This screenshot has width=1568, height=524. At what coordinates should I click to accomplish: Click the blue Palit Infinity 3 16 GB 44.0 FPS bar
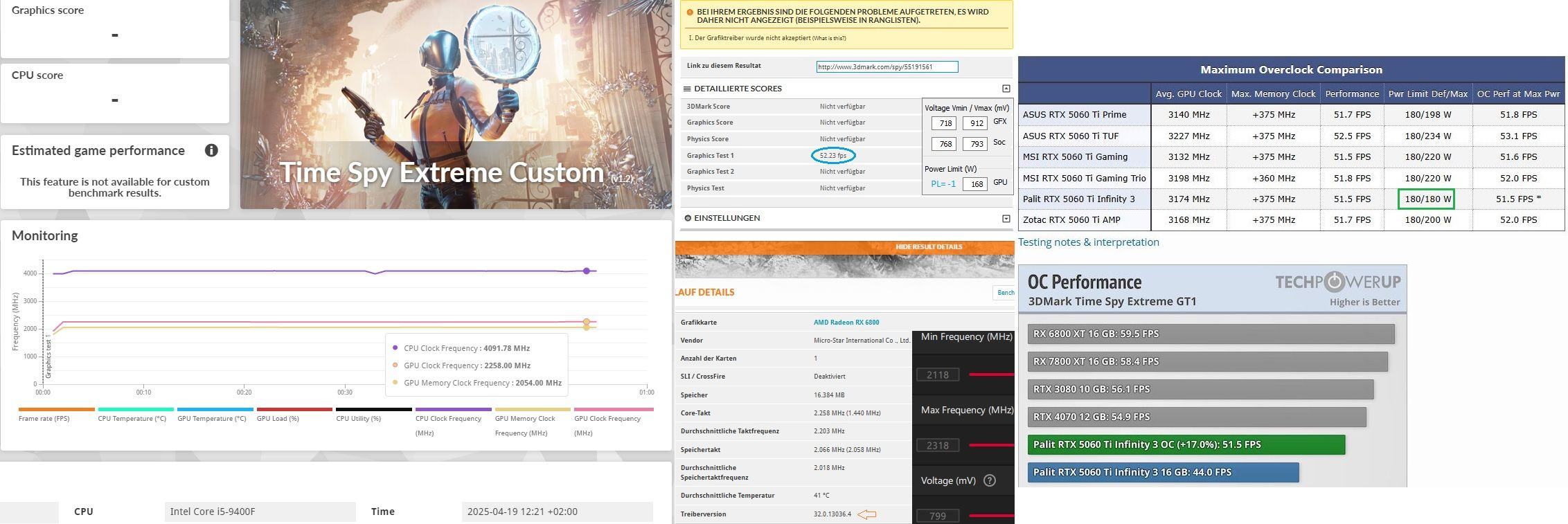1164,472
